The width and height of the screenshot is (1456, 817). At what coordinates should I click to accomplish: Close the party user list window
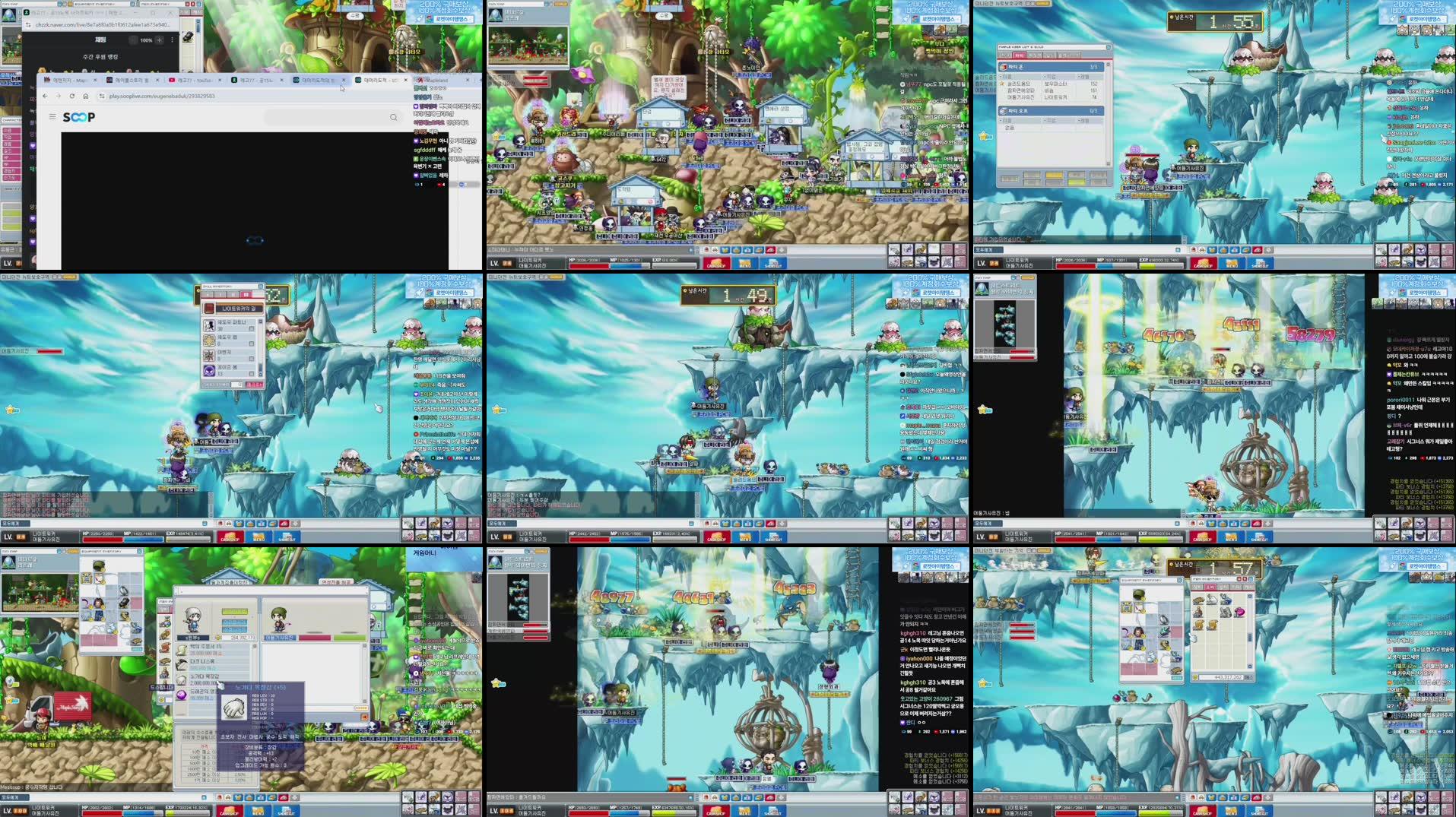click(x=1108, y=47)
